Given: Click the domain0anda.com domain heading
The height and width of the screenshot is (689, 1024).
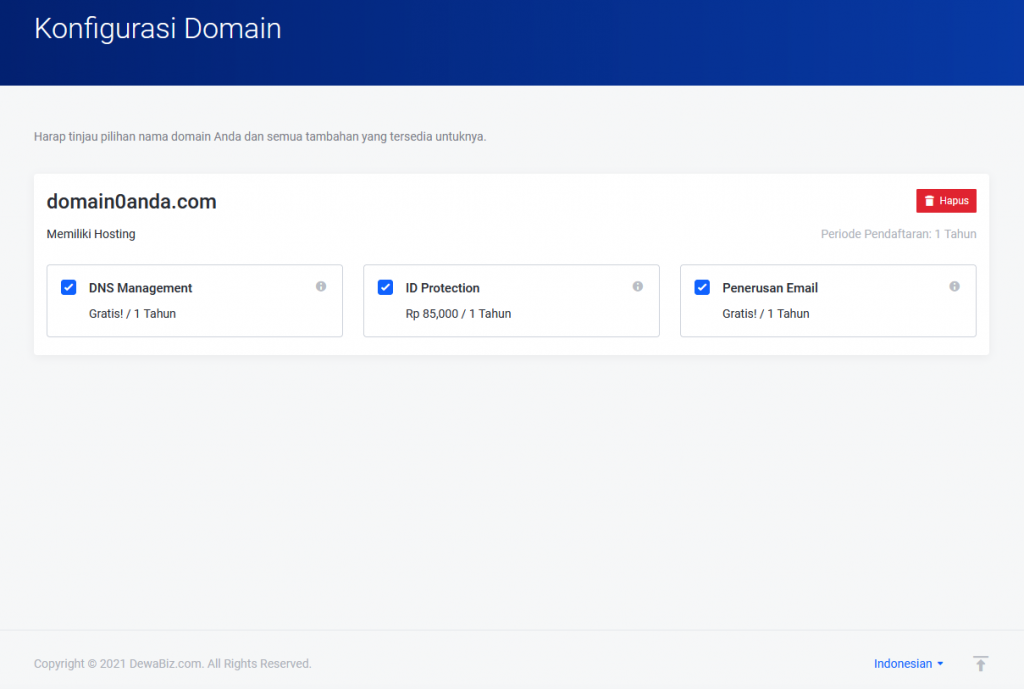Looking at the screenshot, I should coord(131,202).
